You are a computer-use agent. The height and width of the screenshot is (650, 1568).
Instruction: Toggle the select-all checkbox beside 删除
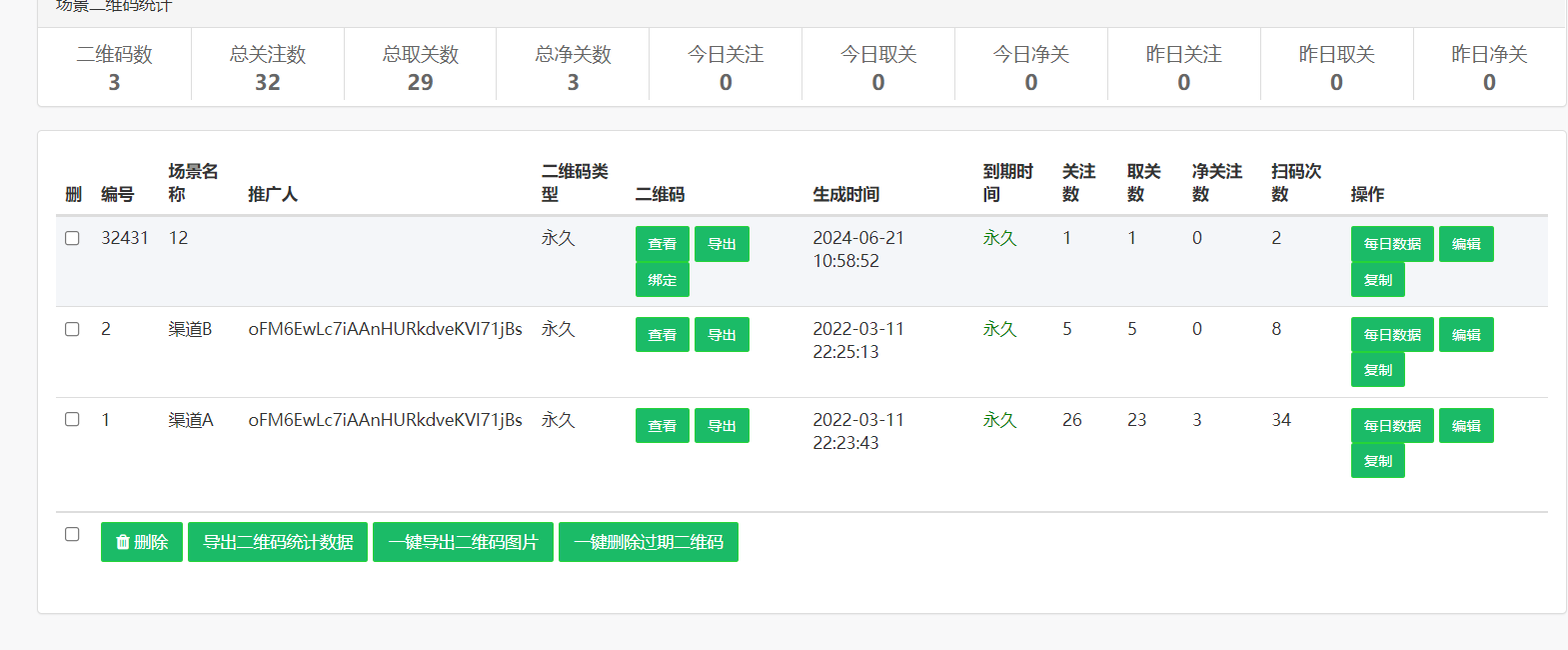pos(72,534)
